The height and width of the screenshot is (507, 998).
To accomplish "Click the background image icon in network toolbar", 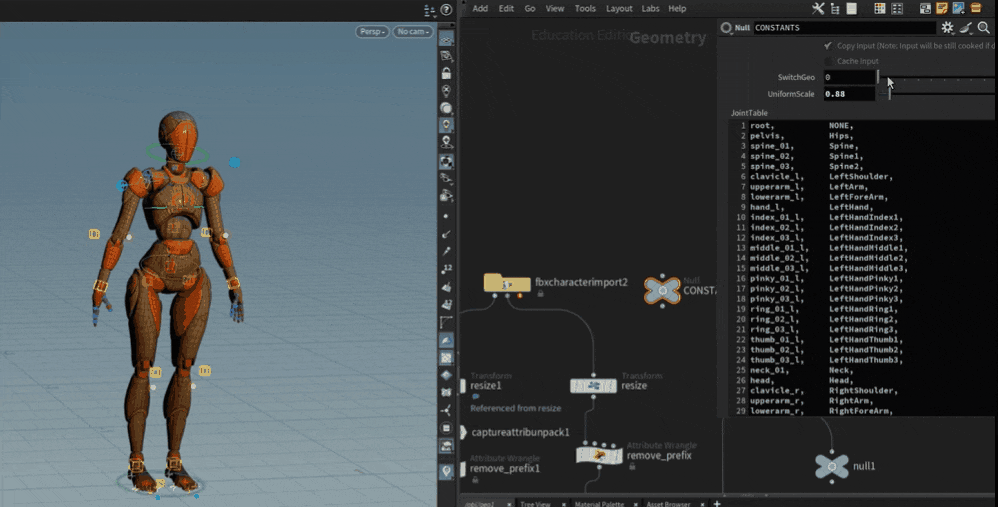I will pos(959,8).
